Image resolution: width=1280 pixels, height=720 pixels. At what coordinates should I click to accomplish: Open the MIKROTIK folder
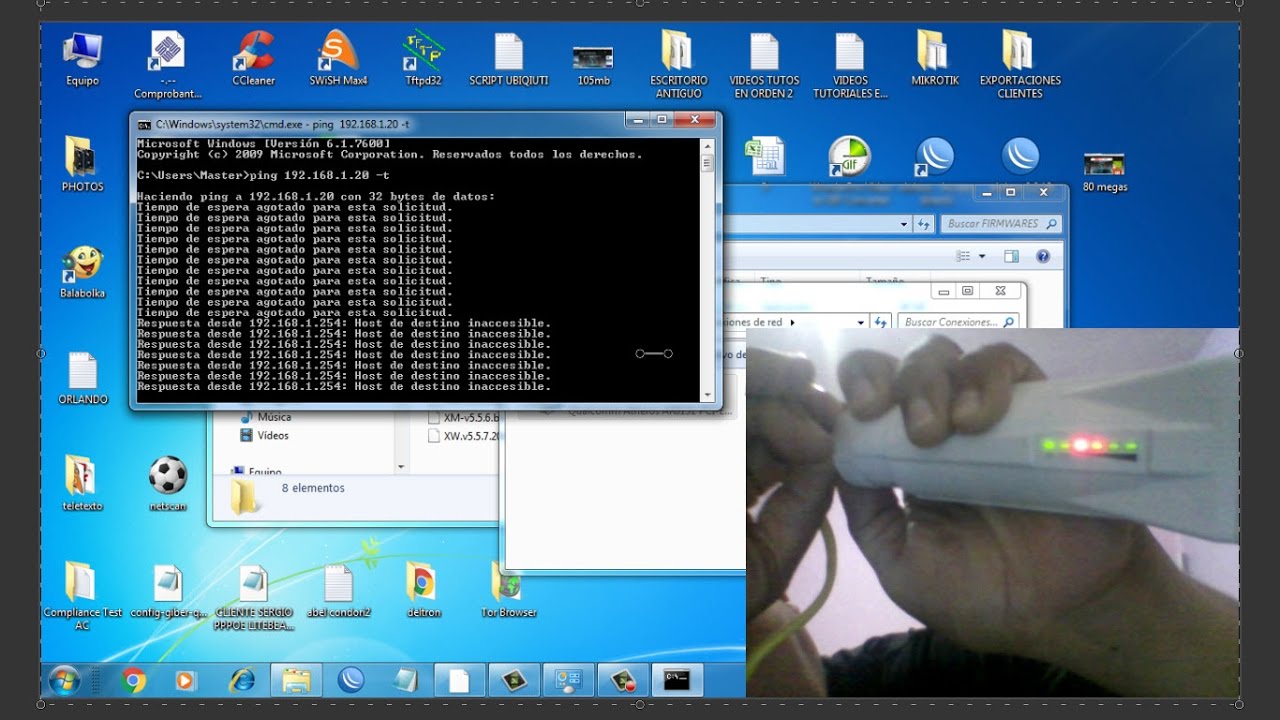(934, 58)
